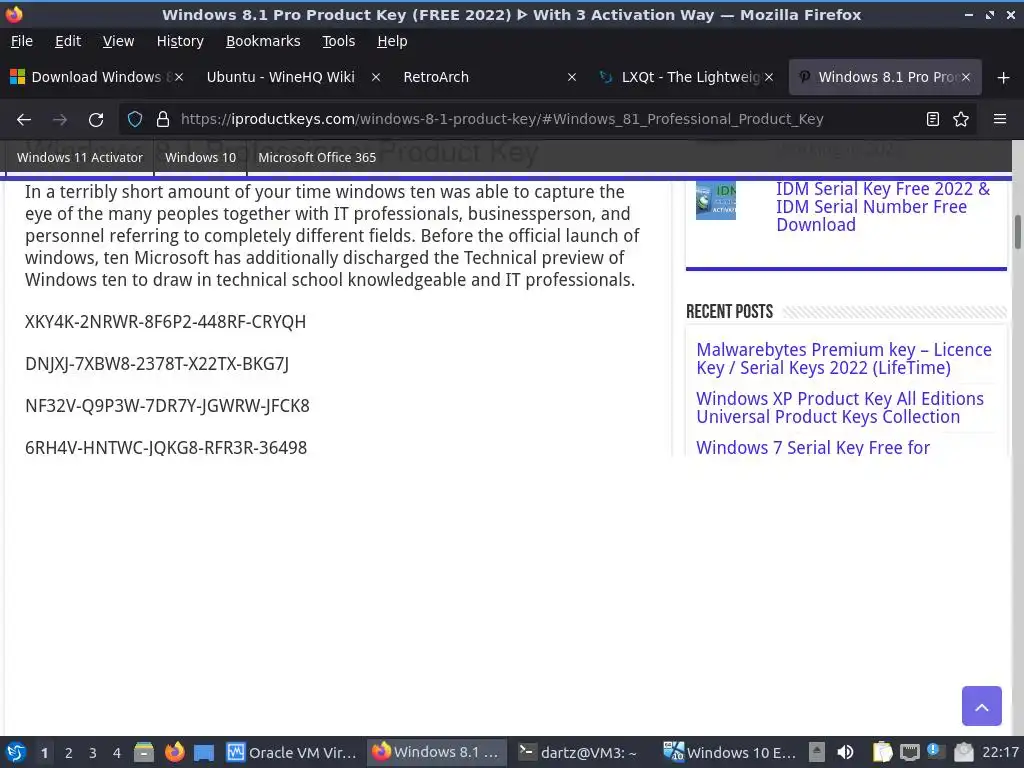Open Malwarebytes Premium key post link
Viewport: 1024px width, 768px height.
pos(844,359)
